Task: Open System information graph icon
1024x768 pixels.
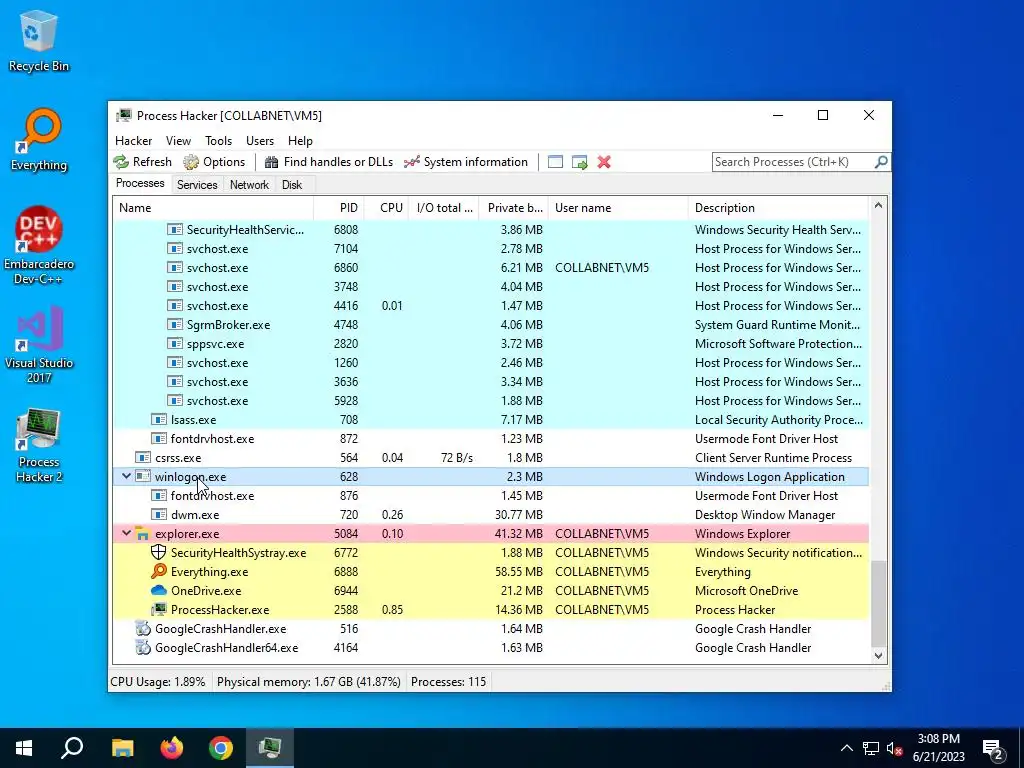Action: pyautogui.click(x=411, y=162)
